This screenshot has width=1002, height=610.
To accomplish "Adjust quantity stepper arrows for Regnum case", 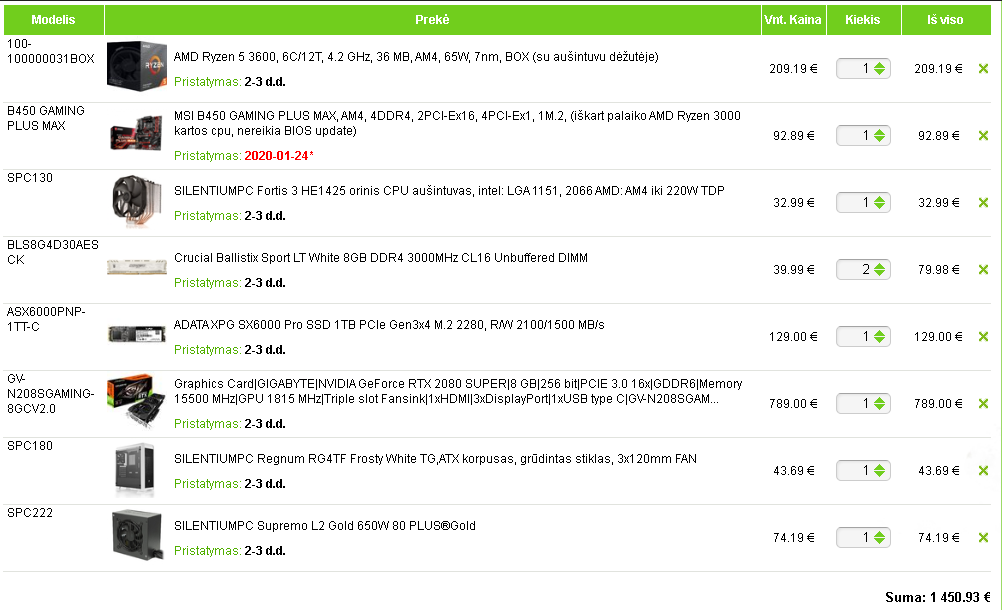I will [879, 471].
